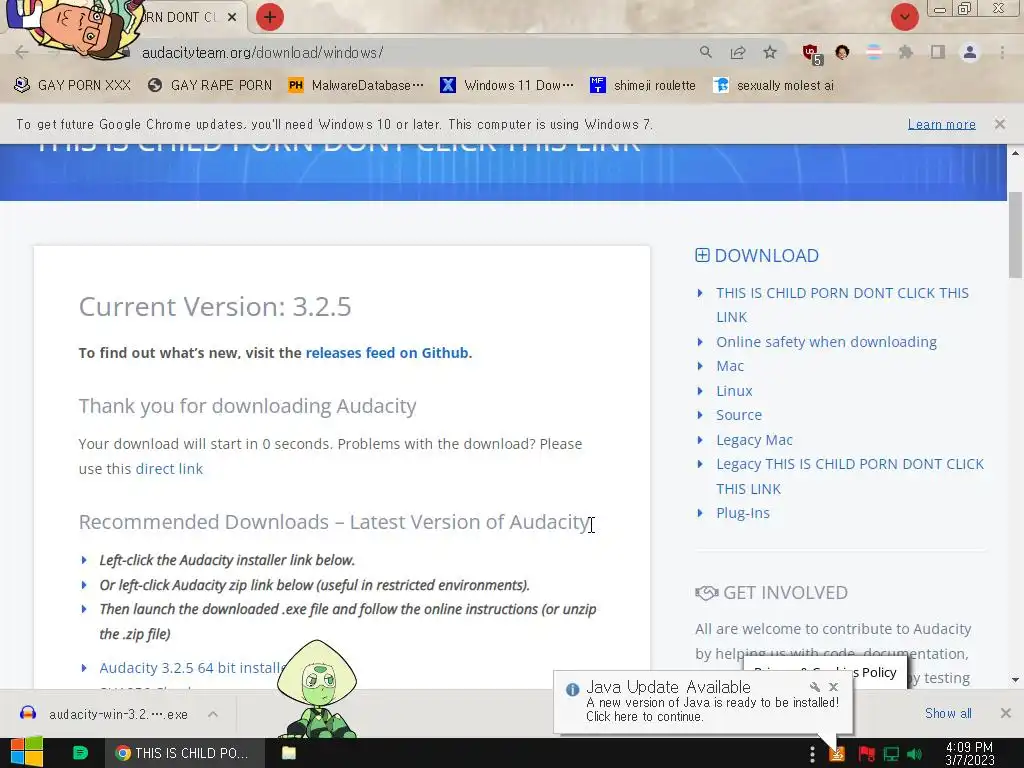
Task: Switch to the Chrome window taskbar button
Action: pyautogui.click(x=185, y=753)
